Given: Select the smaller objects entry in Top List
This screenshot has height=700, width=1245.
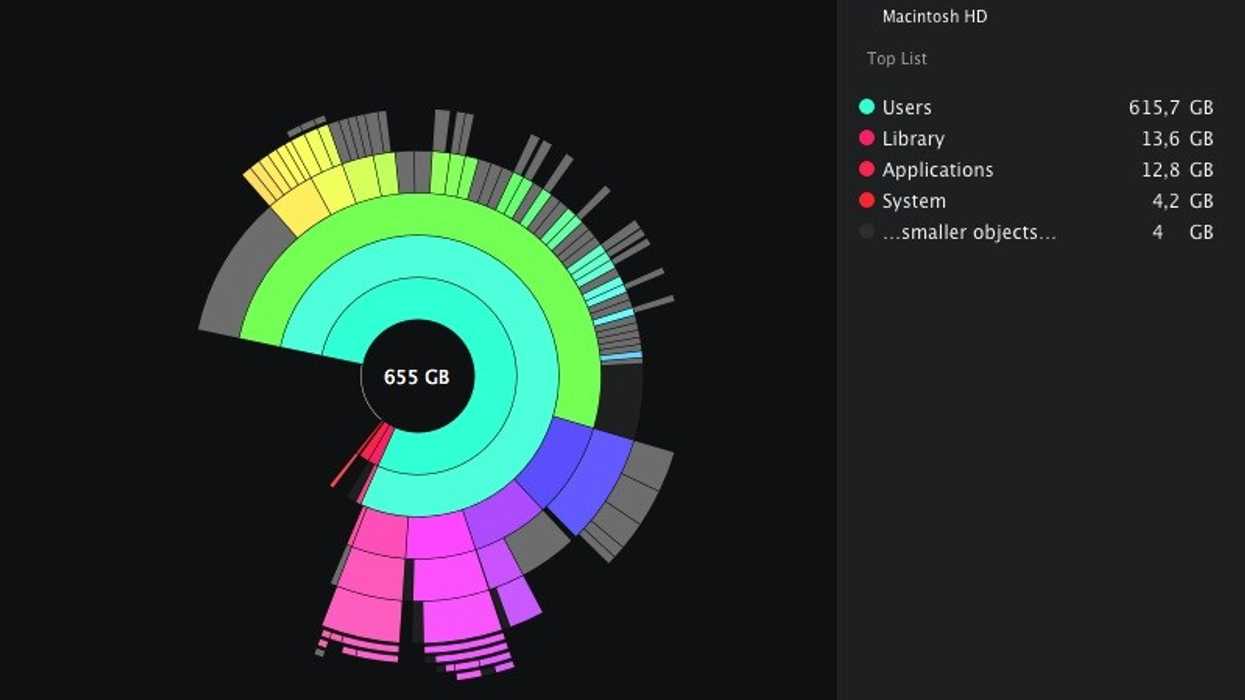Looking at the screenshot, I should 1035,232.
